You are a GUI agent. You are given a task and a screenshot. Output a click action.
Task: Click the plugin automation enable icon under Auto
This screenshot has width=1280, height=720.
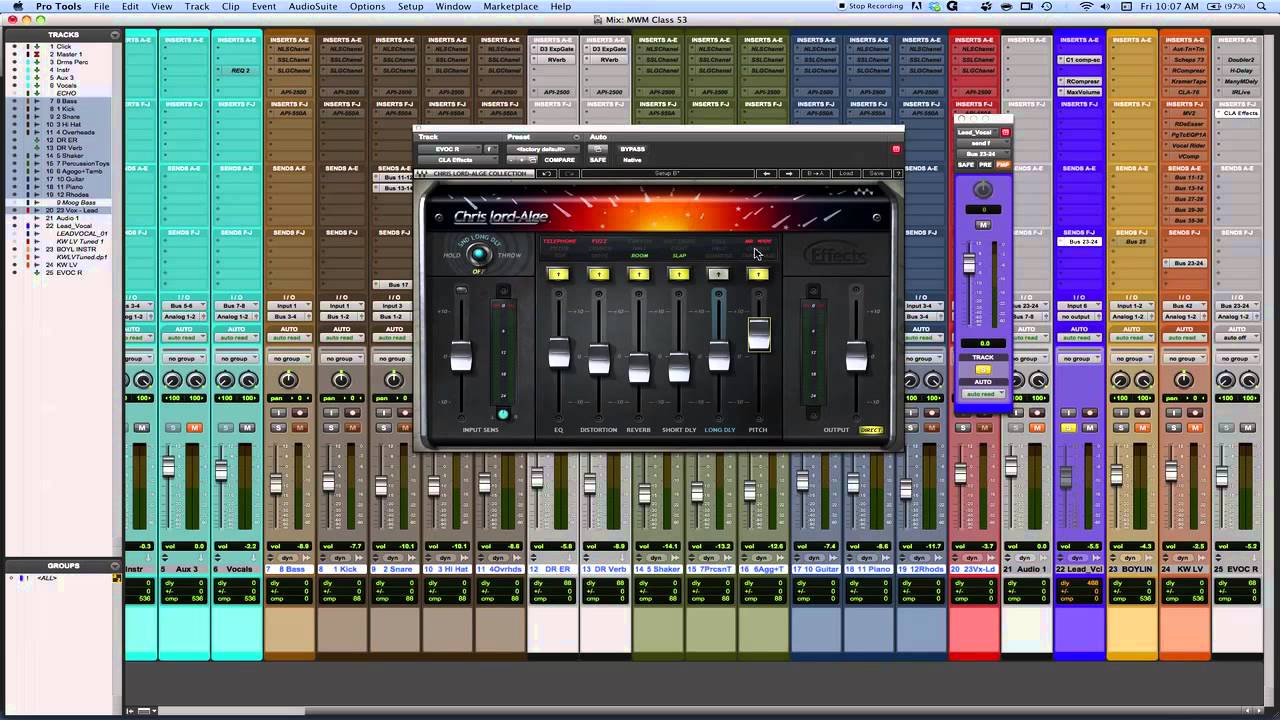tap(598, 148)
